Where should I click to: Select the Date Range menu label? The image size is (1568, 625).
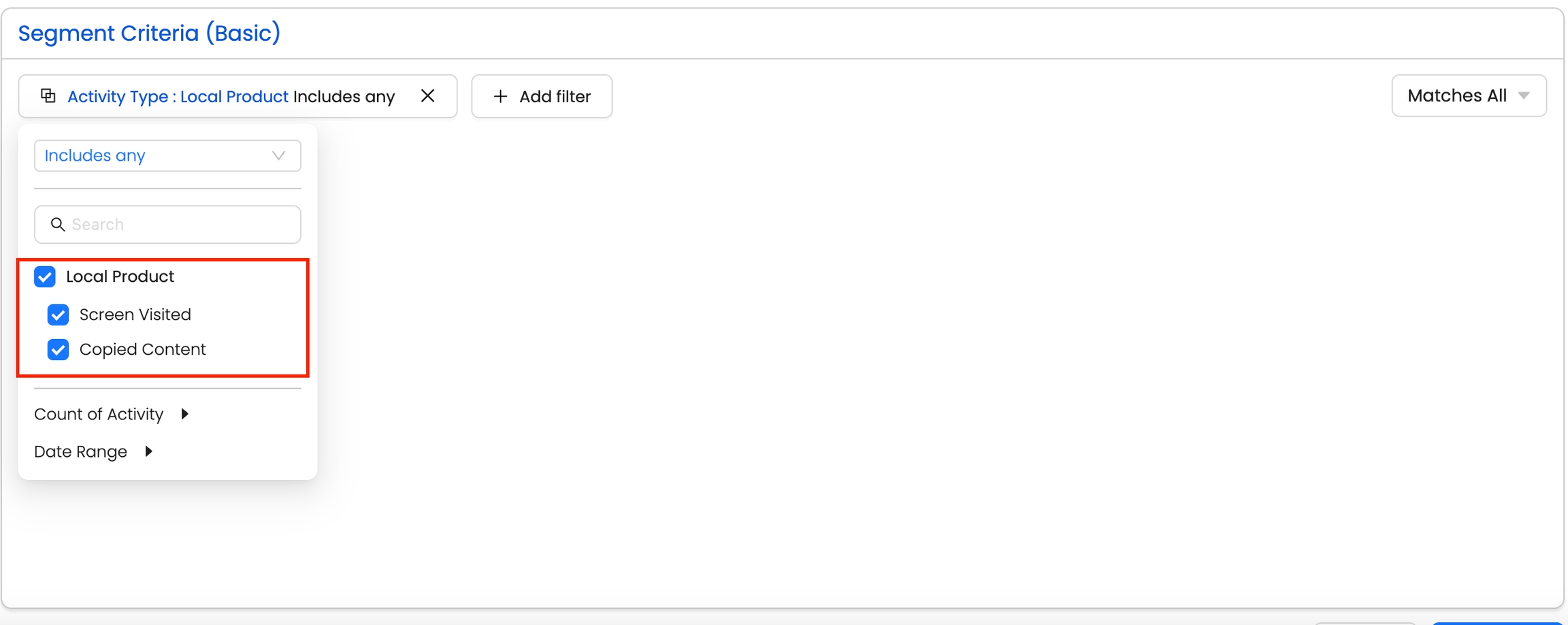click(80, 451)
